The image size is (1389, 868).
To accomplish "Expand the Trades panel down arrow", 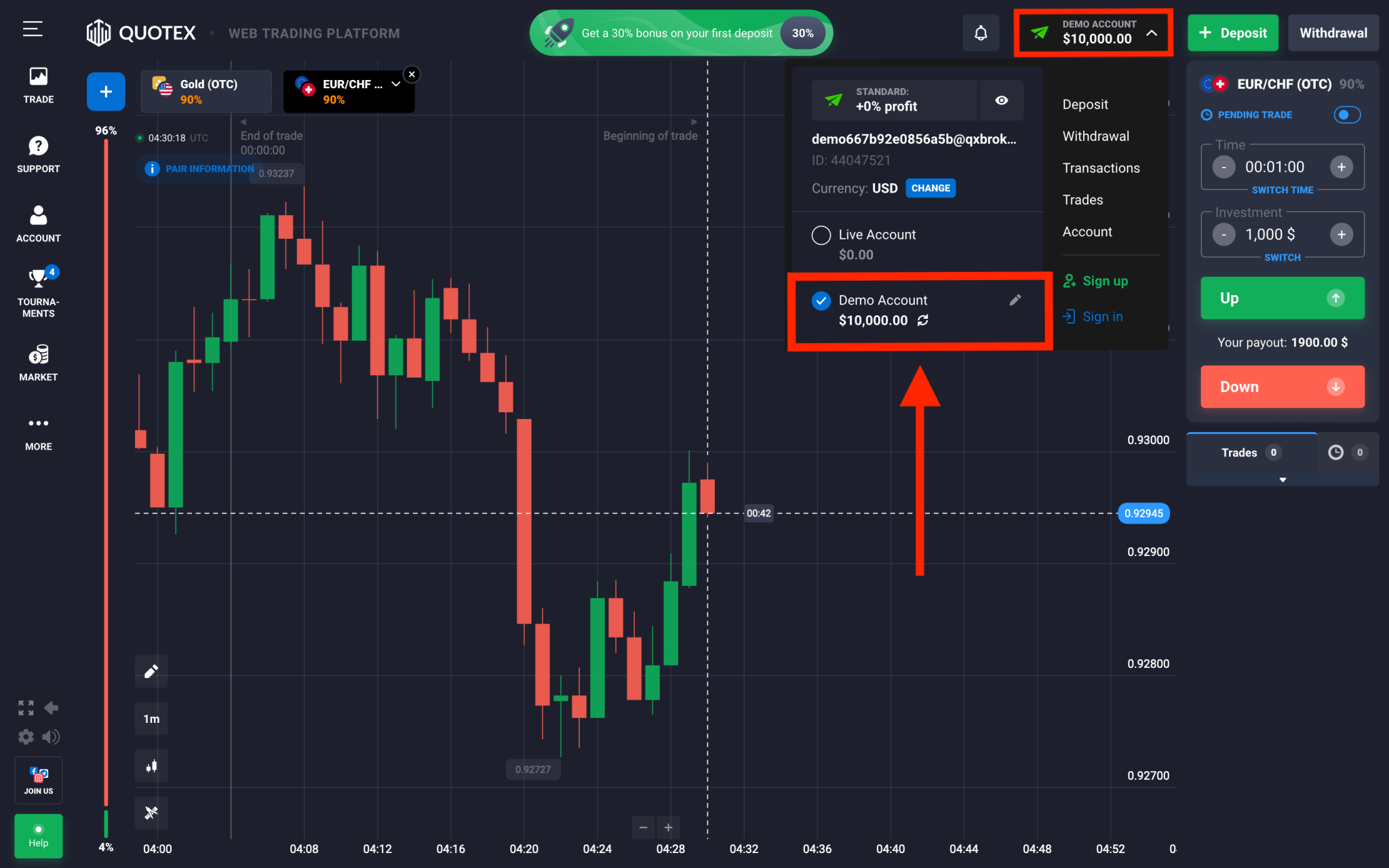I will [1283, 479].
